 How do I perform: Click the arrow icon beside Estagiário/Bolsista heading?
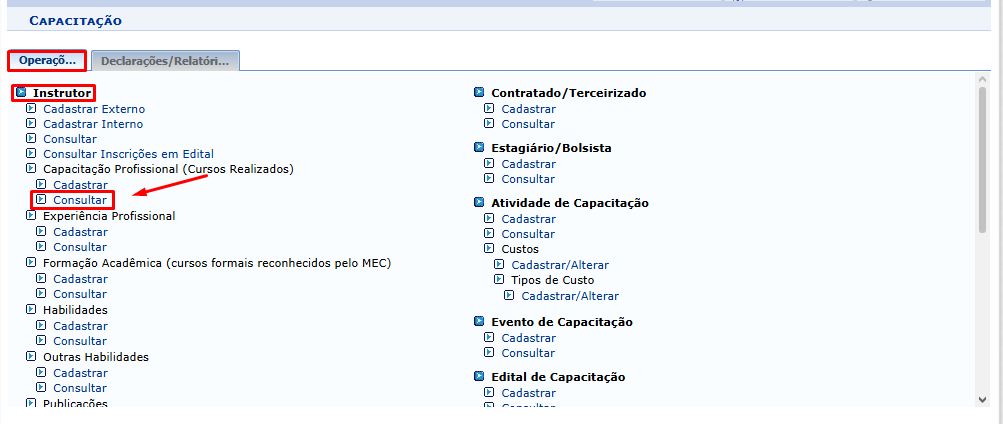pyautogui.click(x=479, y=148)
